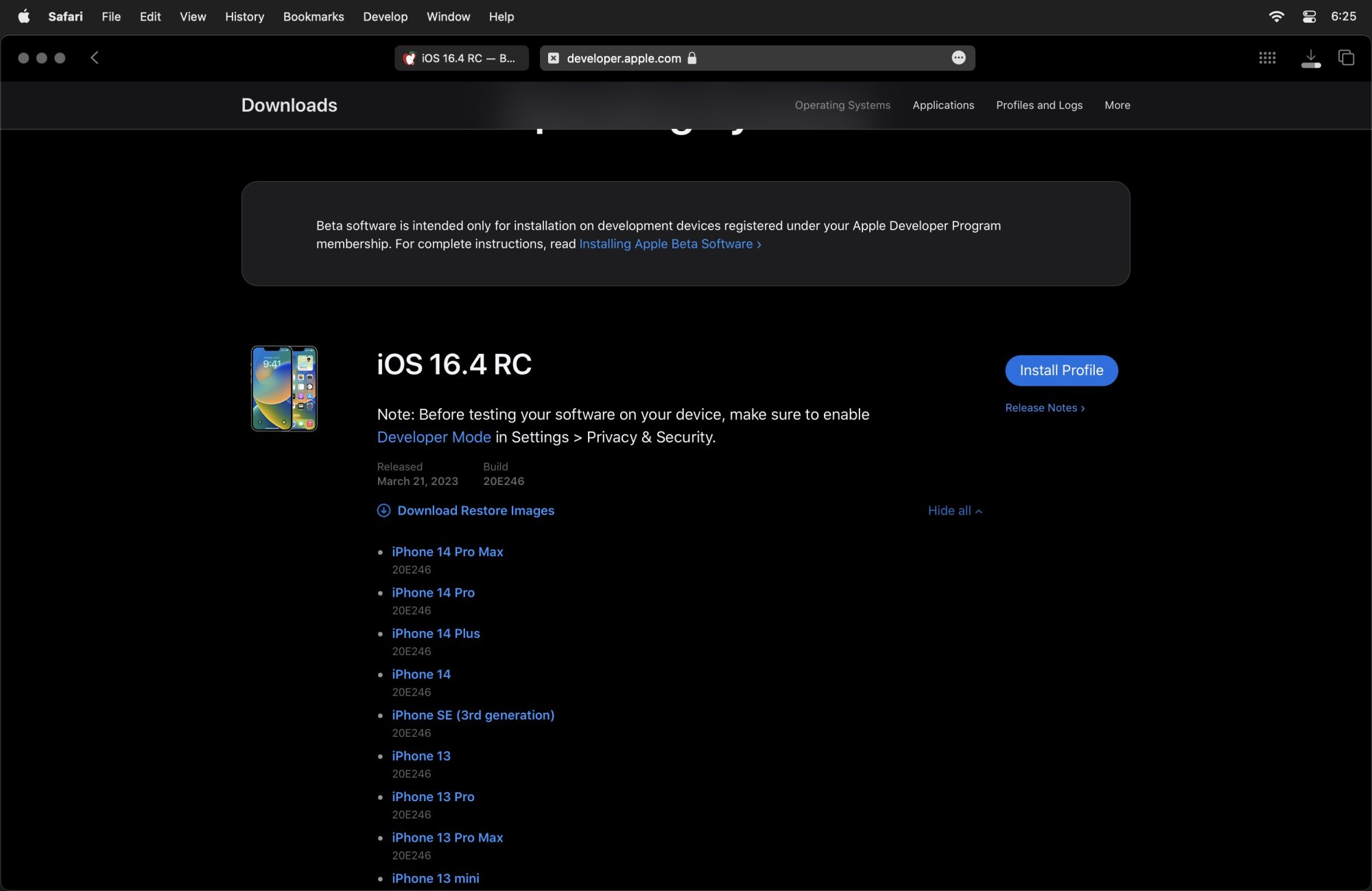The width and height of the screenshot is (1372, 891).
Task: Click the Download Restore Images heading
Action: click(475, 511)
